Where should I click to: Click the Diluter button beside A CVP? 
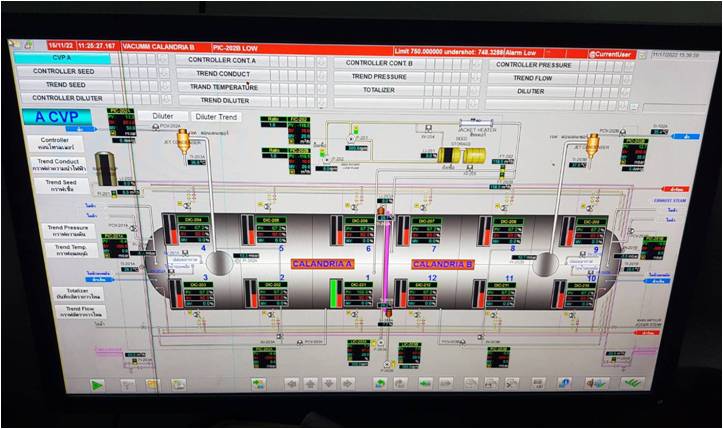pos(163,116)
